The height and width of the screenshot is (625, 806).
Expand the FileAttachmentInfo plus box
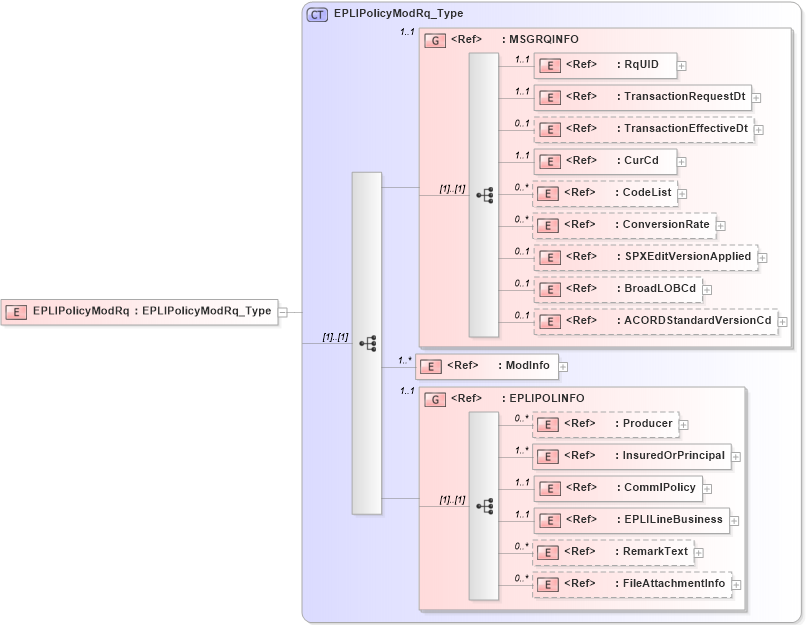737,584
